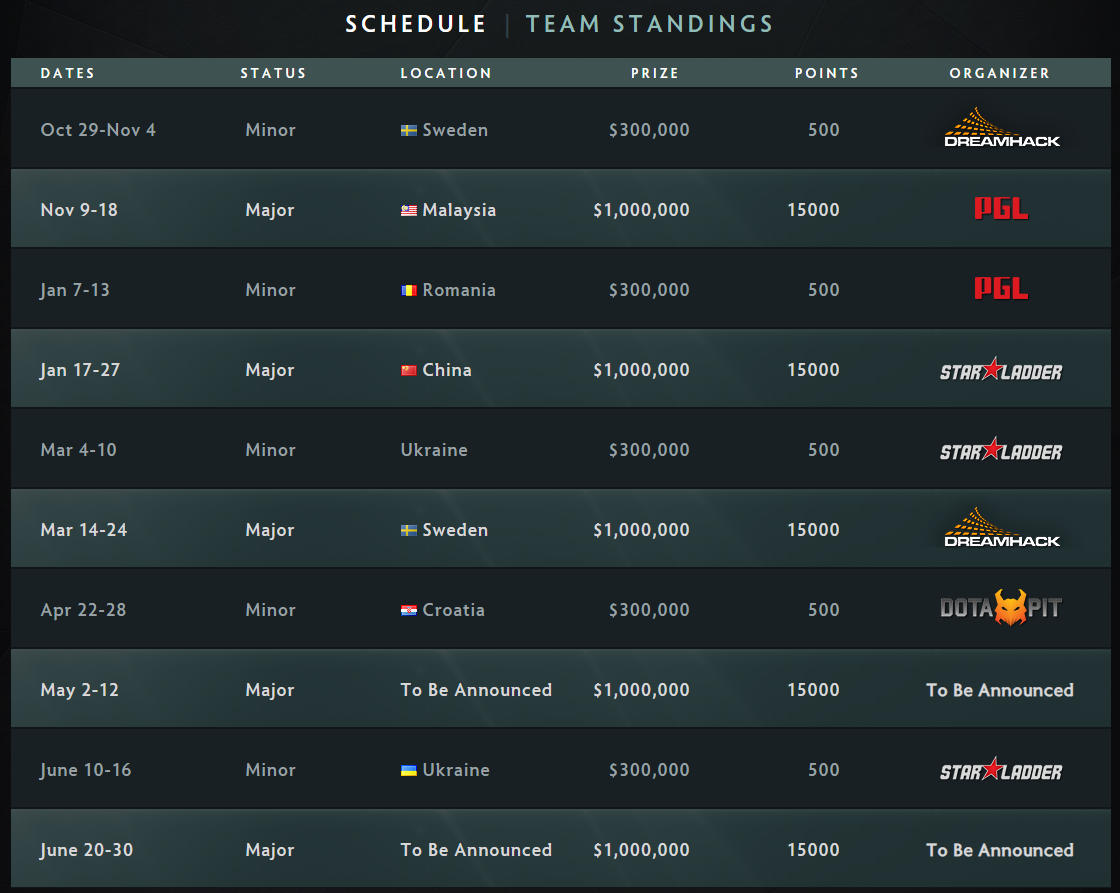Viewport: 1120px width, 893px height.
Task: Open the June 20-30 Major row
Action: pos(561,849)
